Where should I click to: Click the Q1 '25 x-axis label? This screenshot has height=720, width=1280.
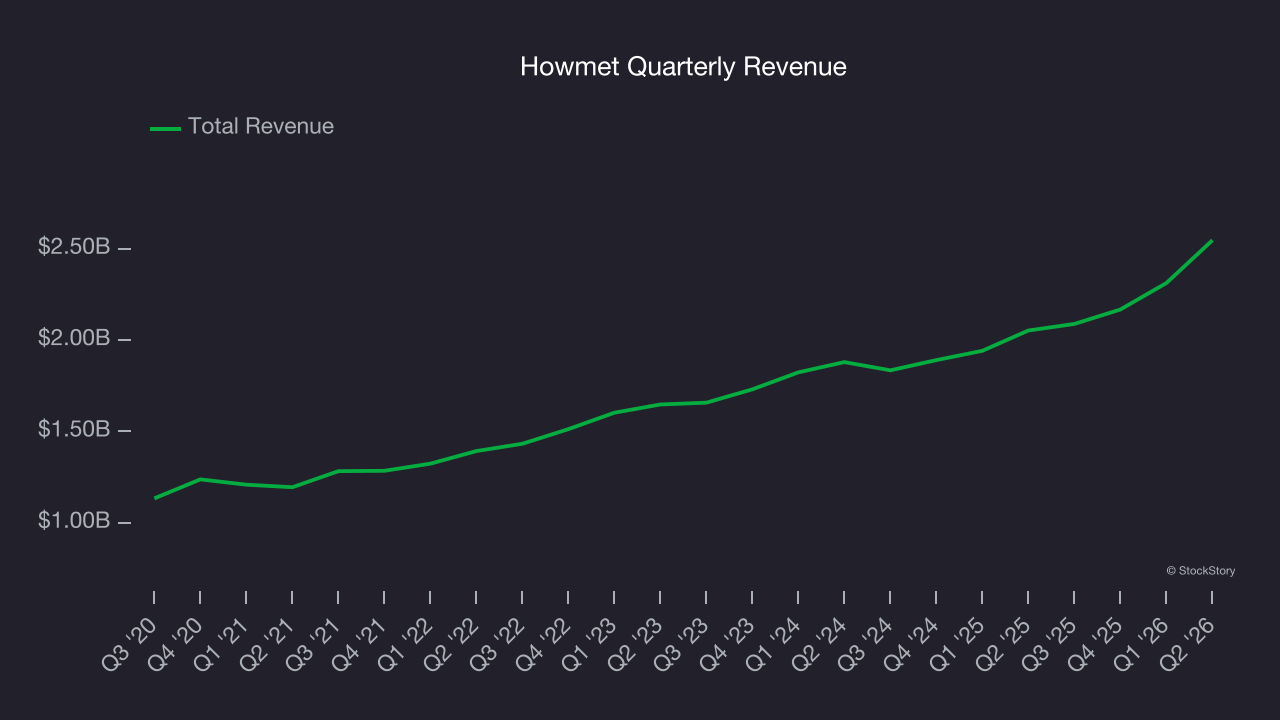click(958, 644)
